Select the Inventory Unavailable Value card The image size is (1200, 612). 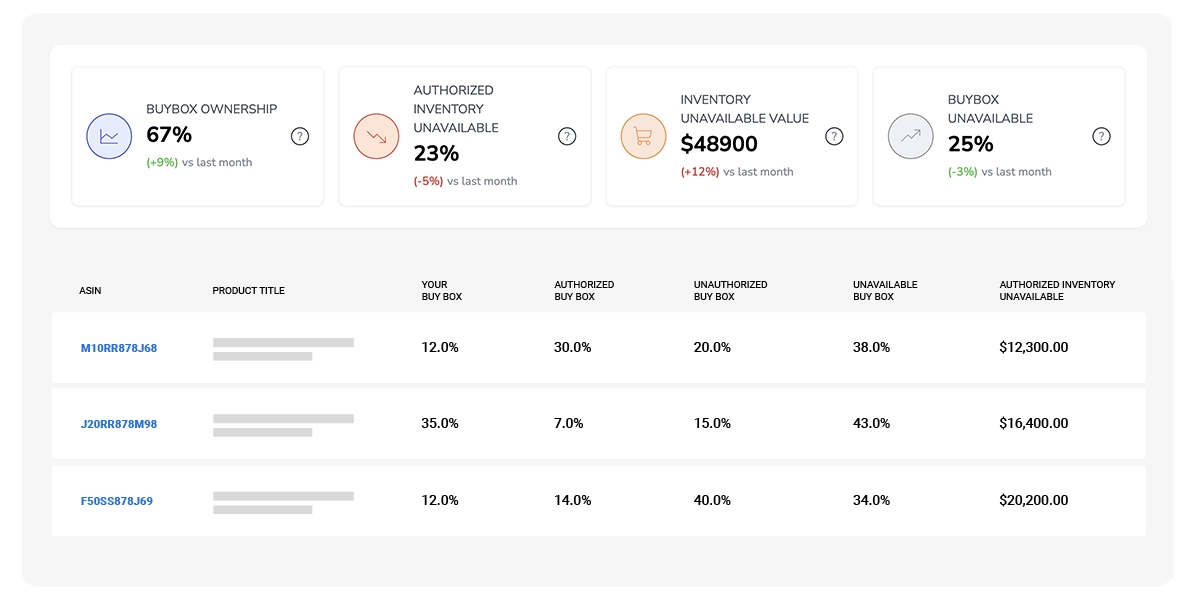(x=731, y=136)
